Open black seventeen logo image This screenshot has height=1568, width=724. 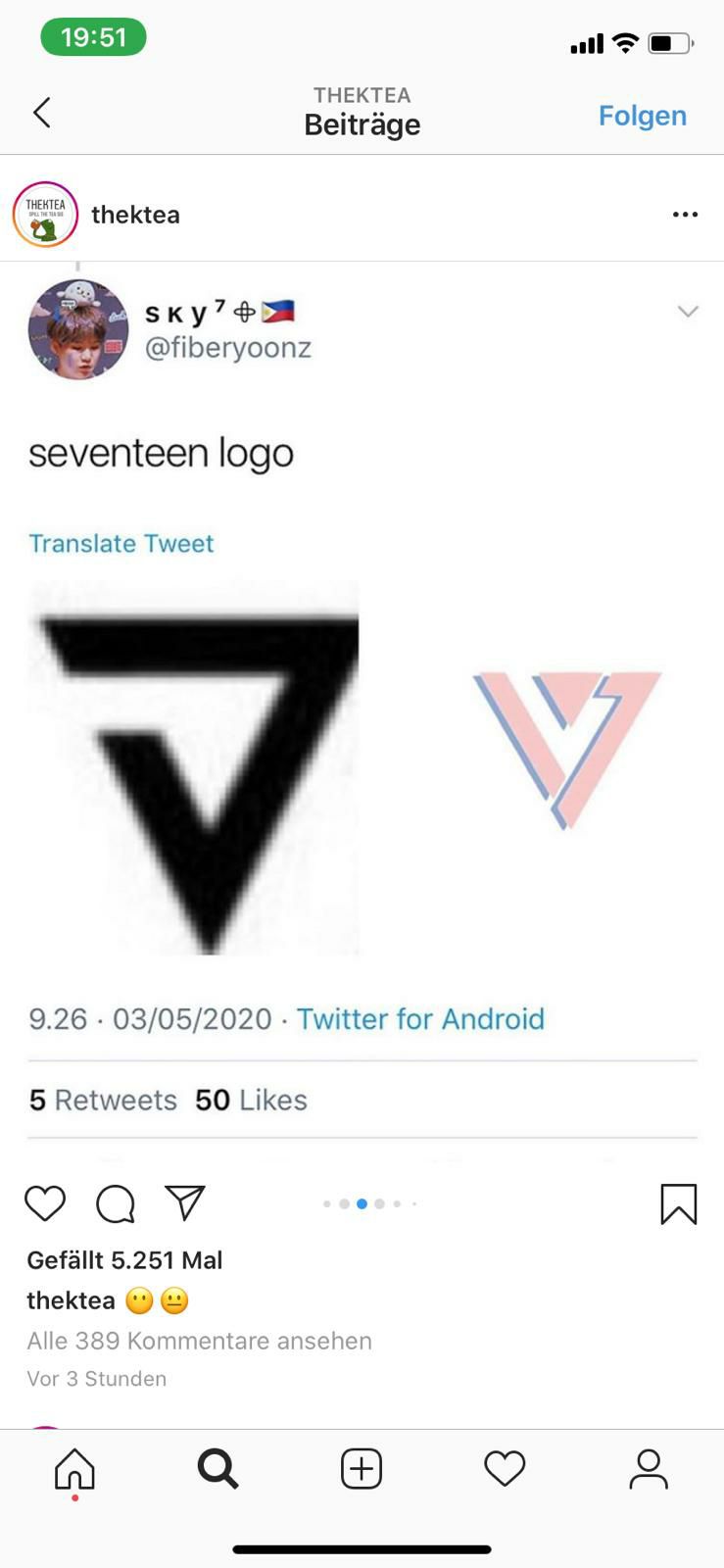coord(194,768)
